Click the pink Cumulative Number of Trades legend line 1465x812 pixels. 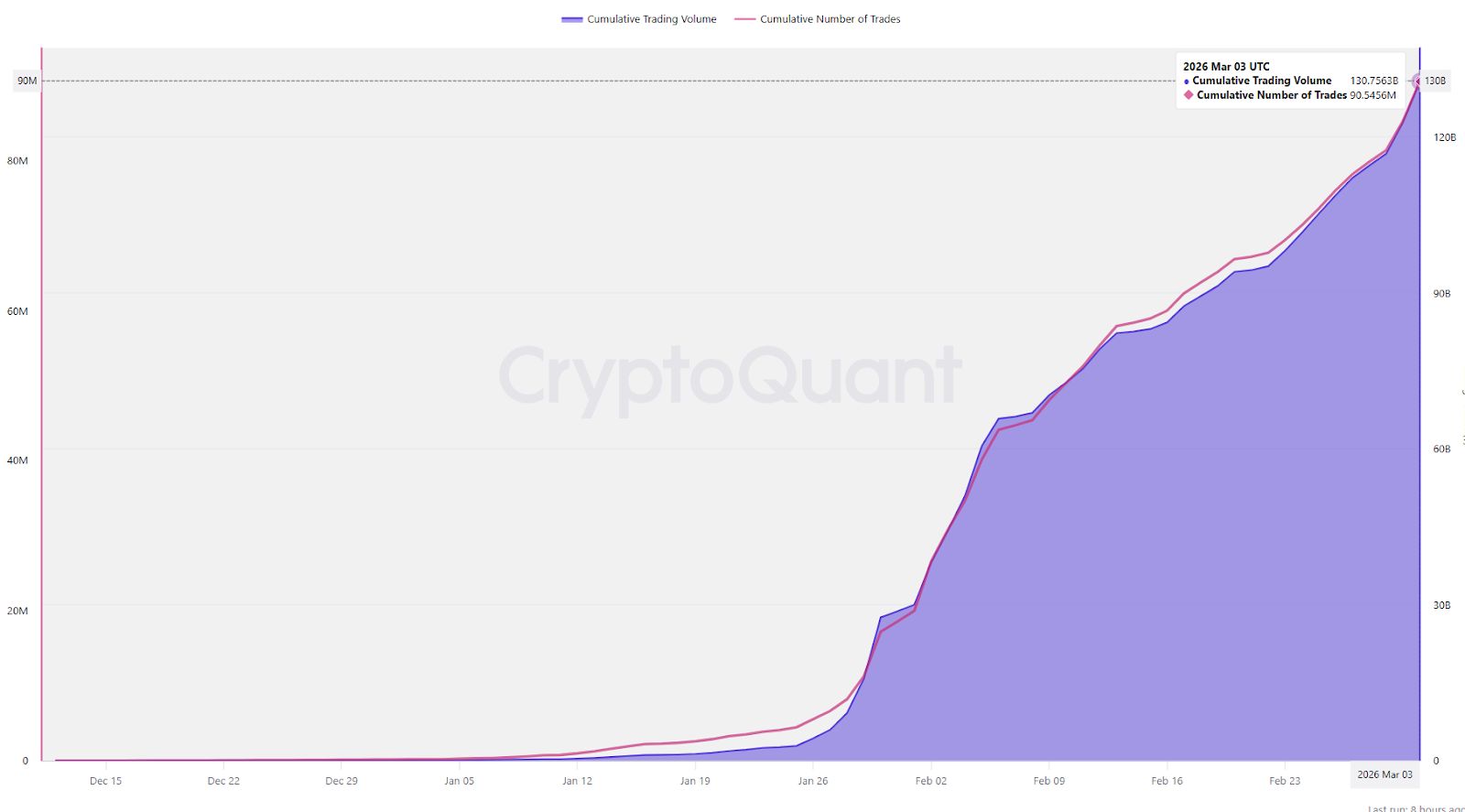744,19
